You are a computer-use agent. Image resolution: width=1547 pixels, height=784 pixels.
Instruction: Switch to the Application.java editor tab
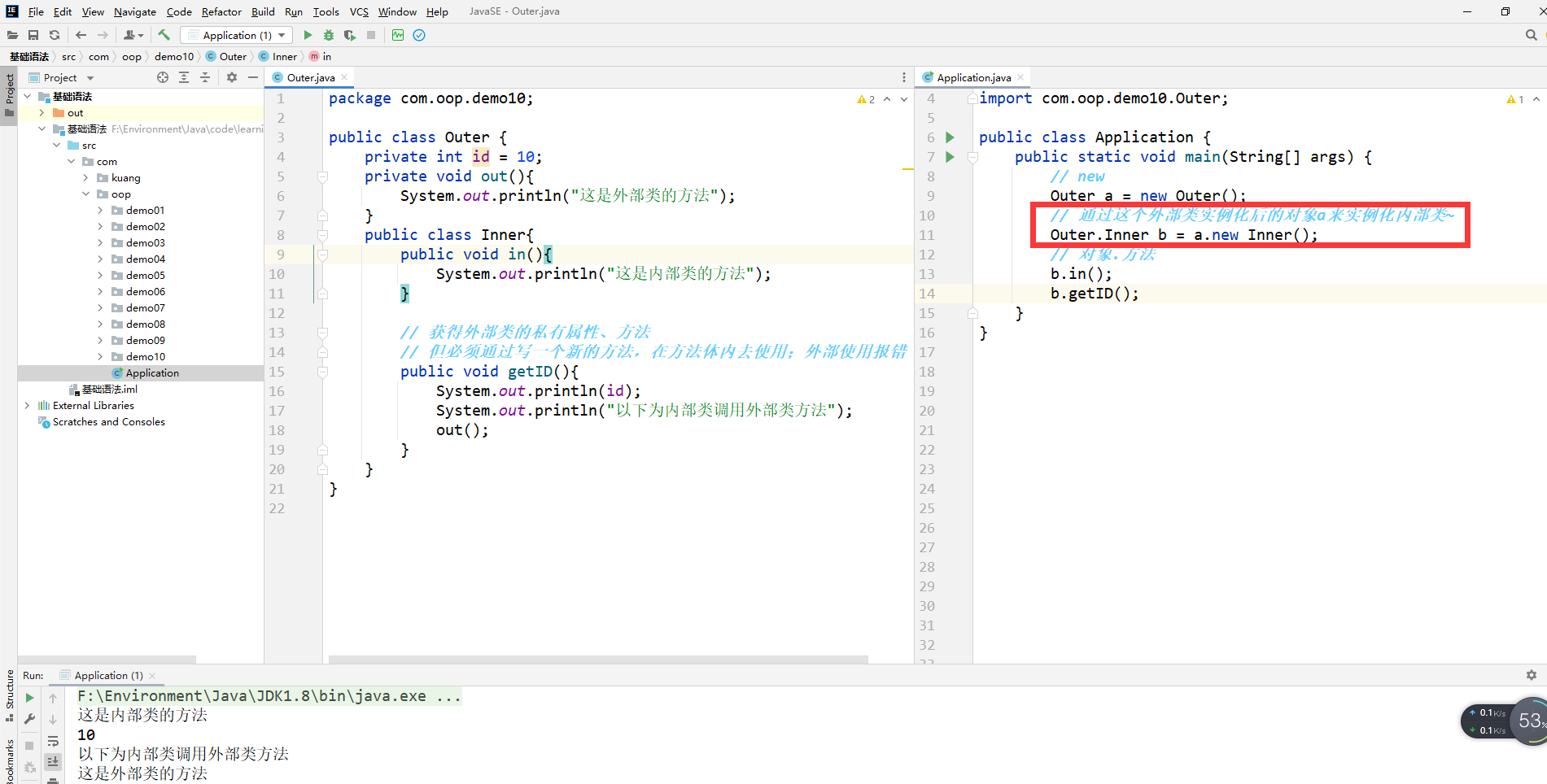coord(974,77)
